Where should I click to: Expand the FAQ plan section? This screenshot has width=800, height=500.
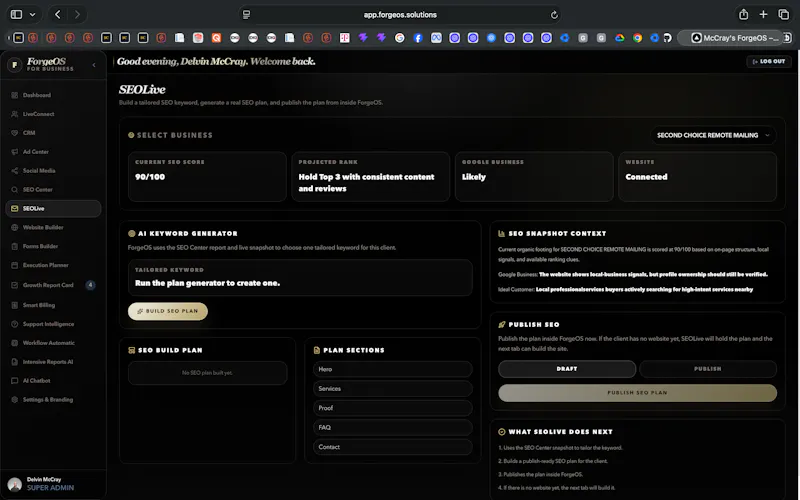point(392,427)
